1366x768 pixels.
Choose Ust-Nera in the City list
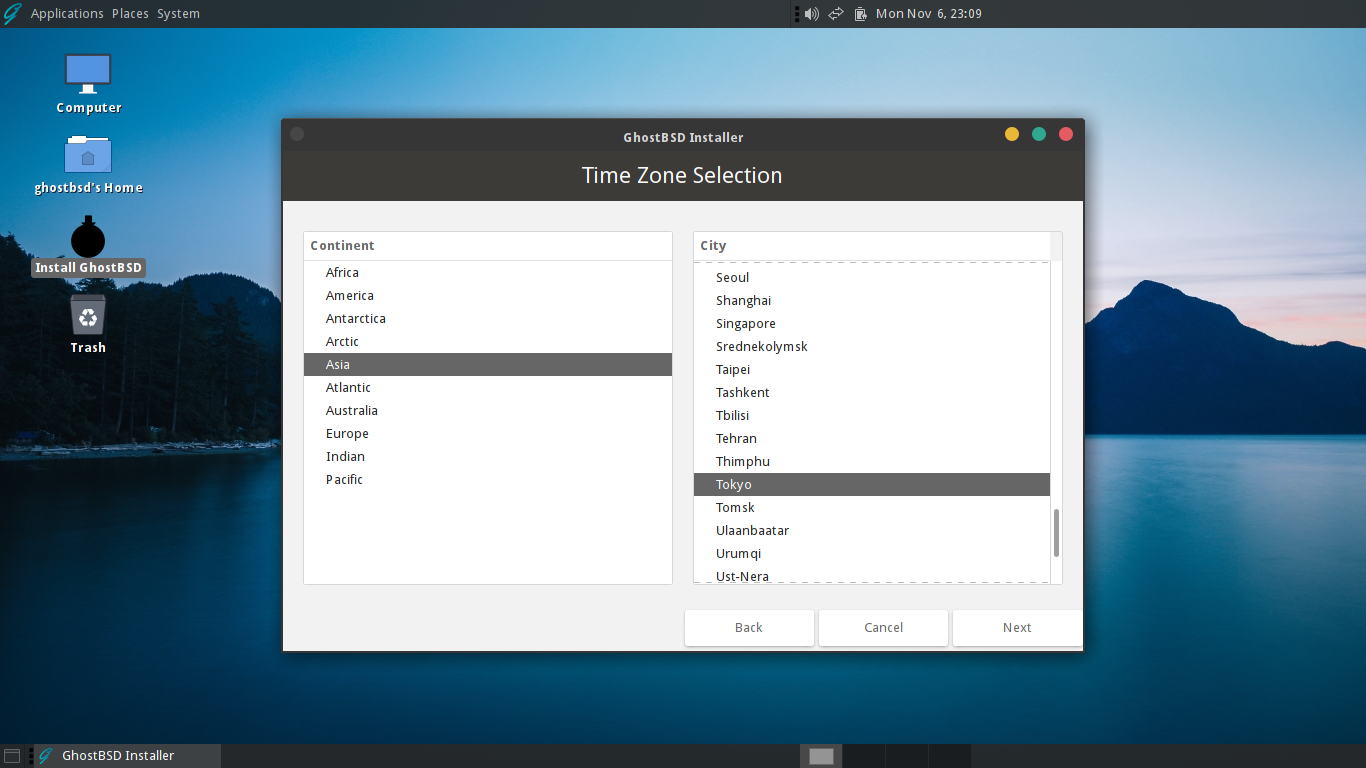point(872,575)
